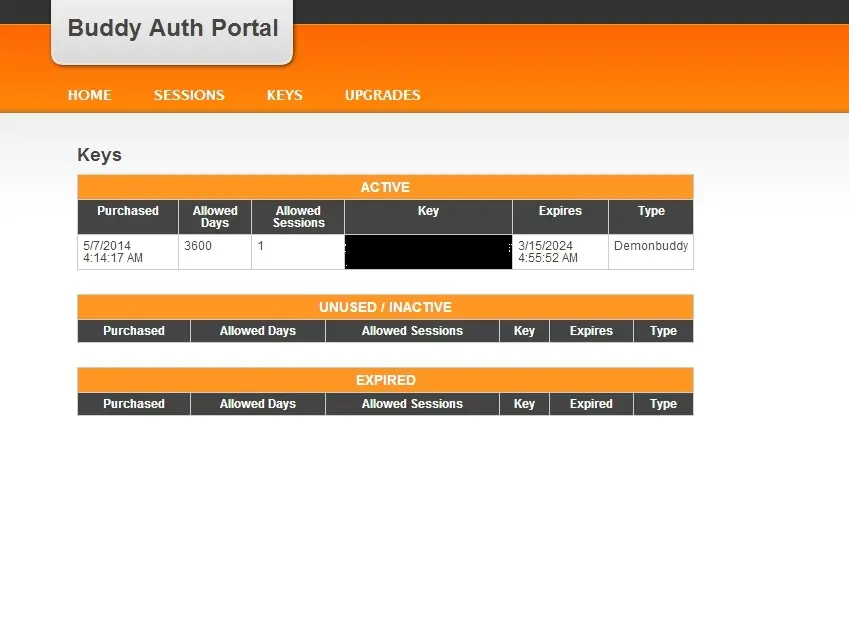Click the redacted key value cell
The width and height of the screenshot is (849, 641).
point(428,252)
